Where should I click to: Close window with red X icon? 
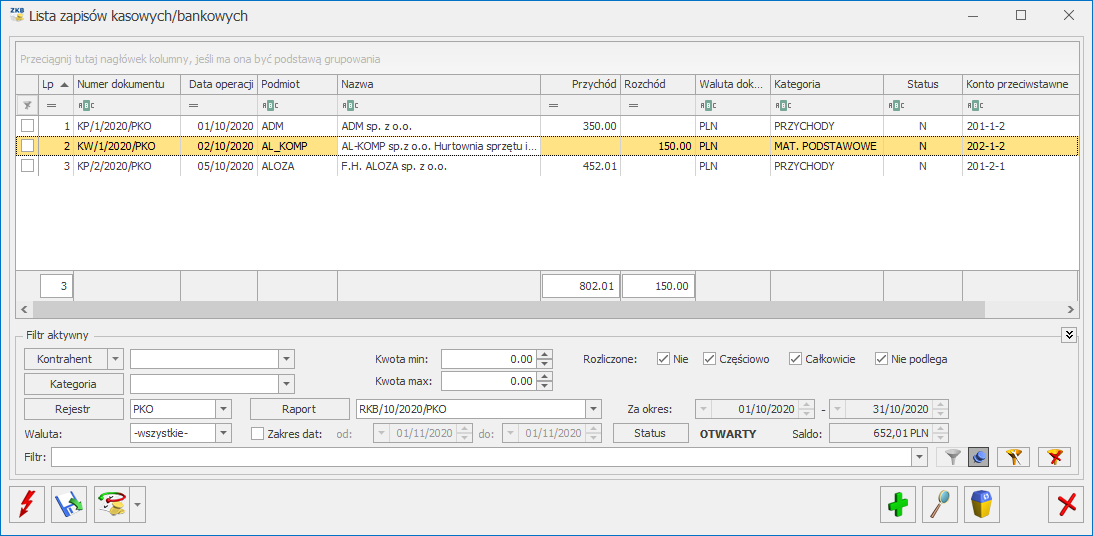click(1066, 505)
